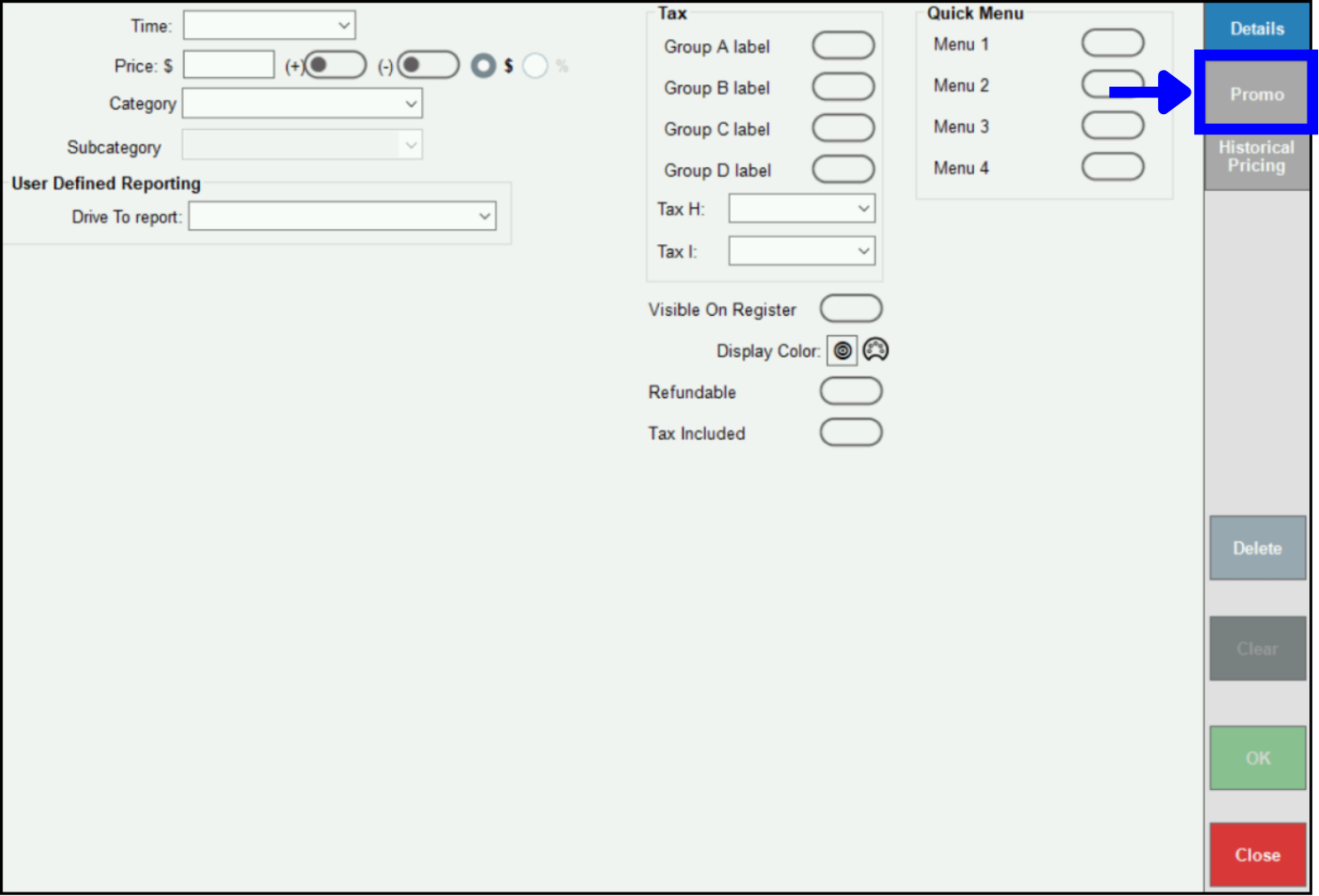This screenshot has width=1319, height=896.
Task: Select the dollar ($) radio button
Action: pos(483,65)
